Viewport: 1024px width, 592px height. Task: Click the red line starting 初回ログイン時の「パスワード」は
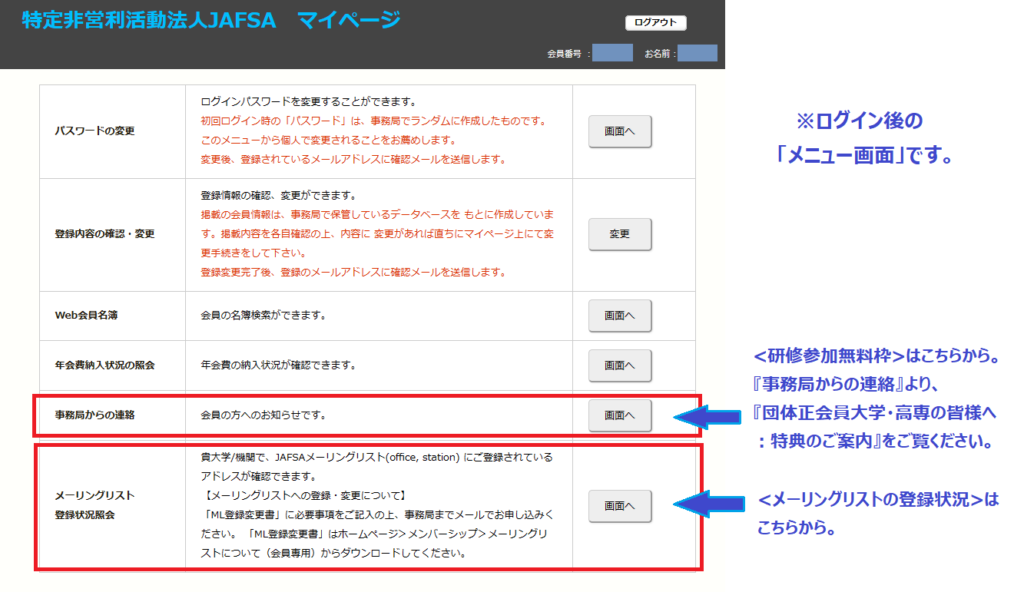tap(374, 121)
